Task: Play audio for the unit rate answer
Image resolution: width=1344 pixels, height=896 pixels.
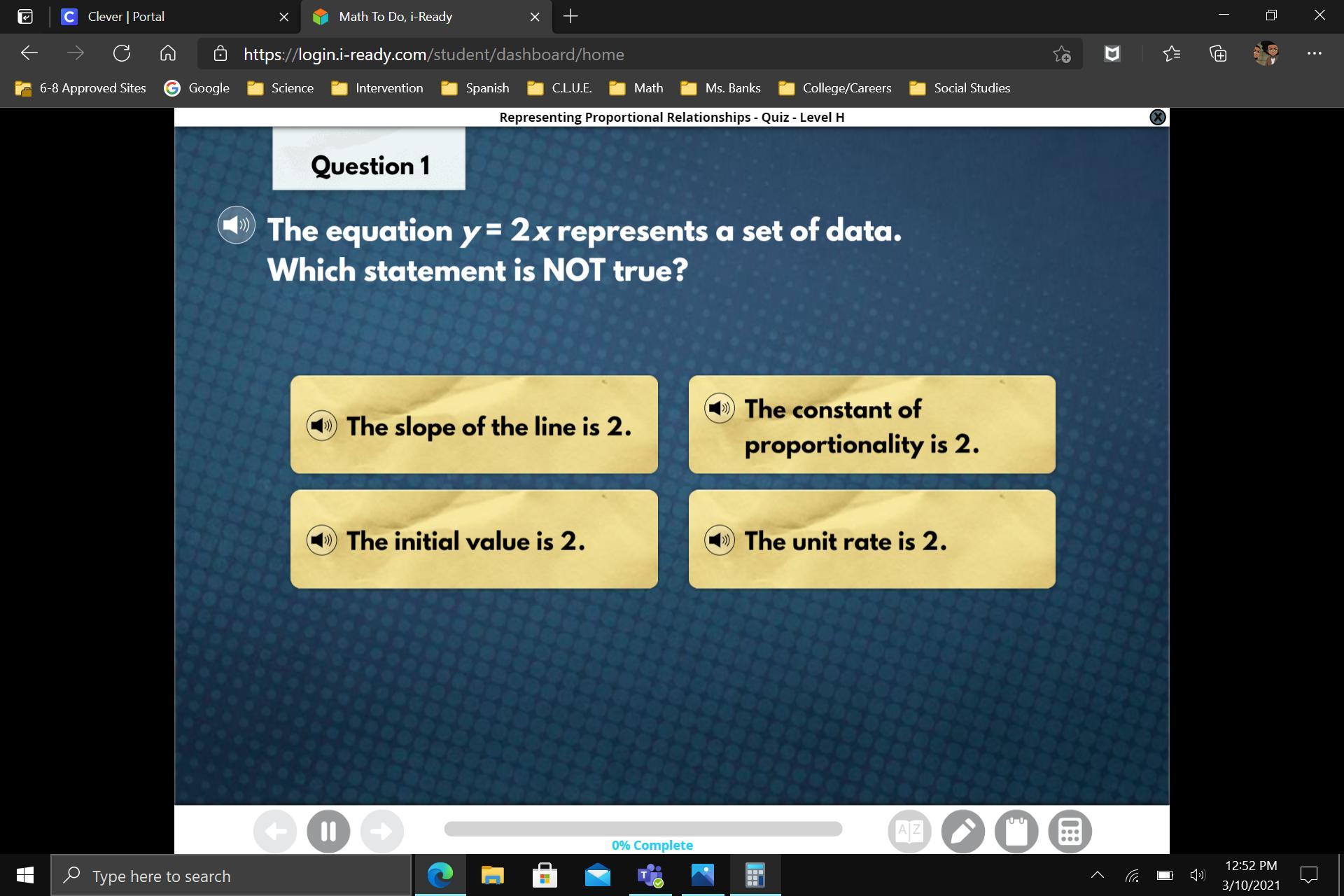Action: pos(719,540)
